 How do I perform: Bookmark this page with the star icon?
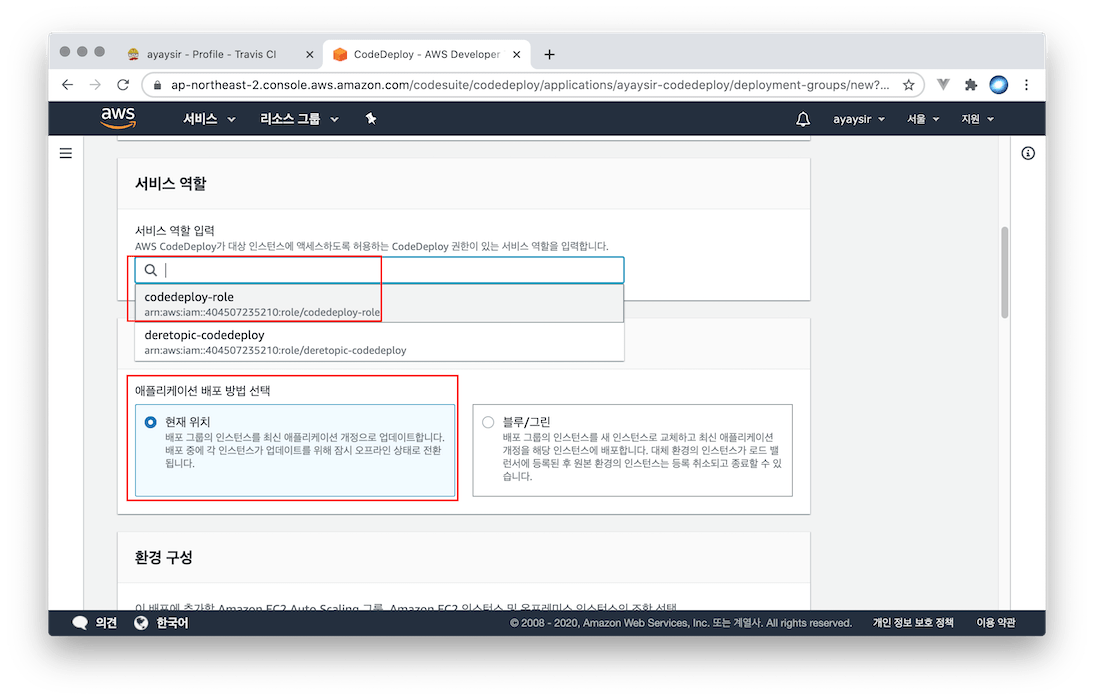908,85
